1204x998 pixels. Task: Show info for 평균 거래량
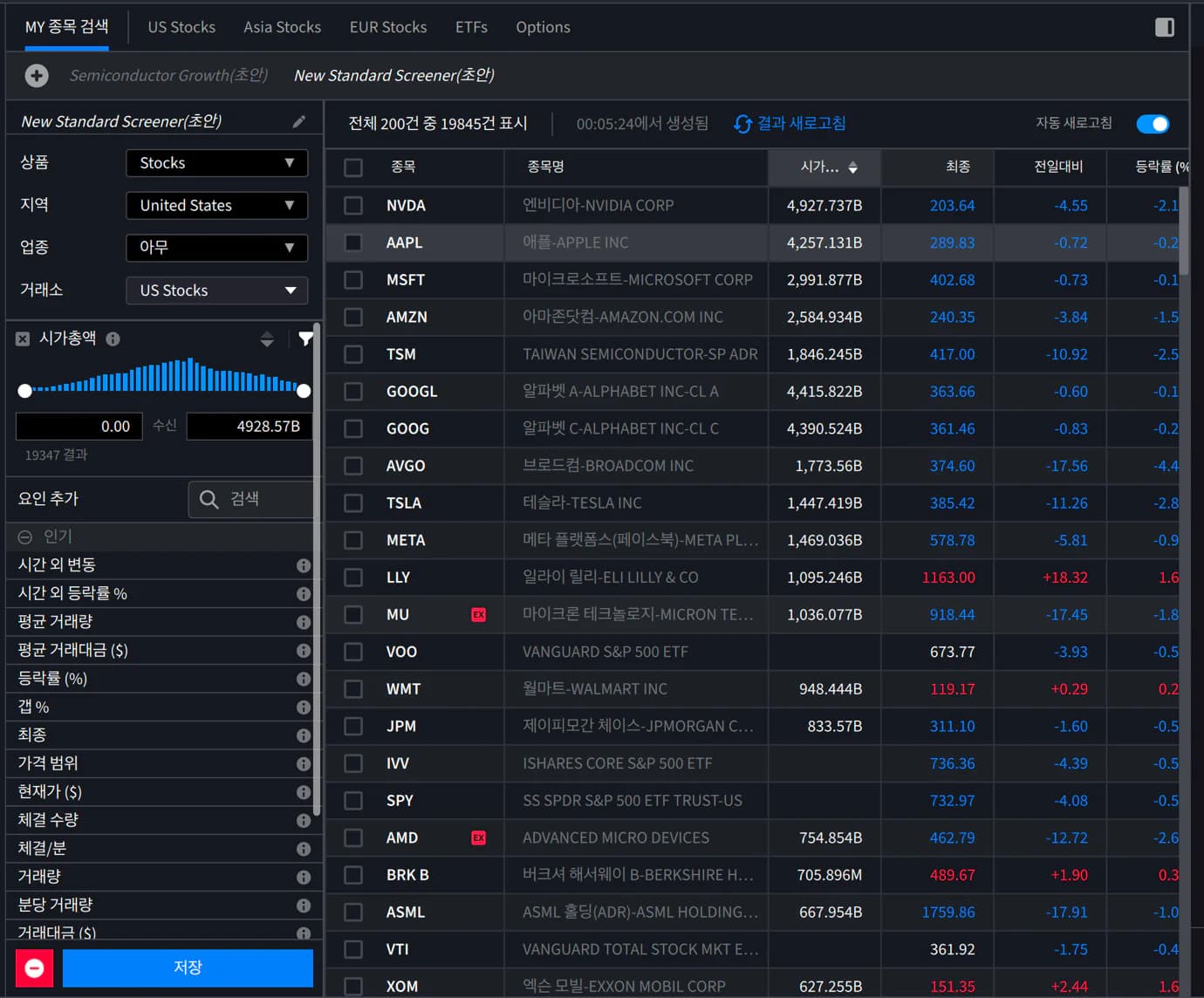[304, 622]
